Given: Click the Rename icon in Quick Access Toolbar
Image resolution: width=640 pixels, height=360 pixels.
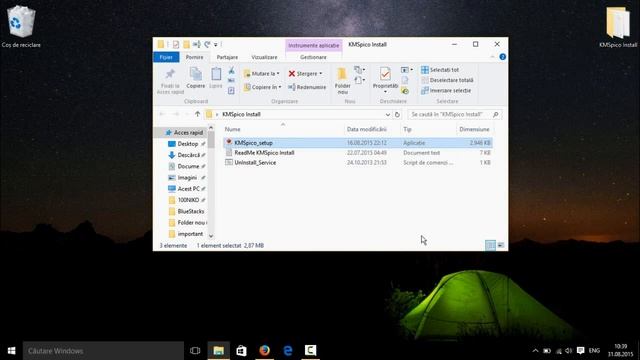Looking at the screenshot, I should tap(197, 44).
